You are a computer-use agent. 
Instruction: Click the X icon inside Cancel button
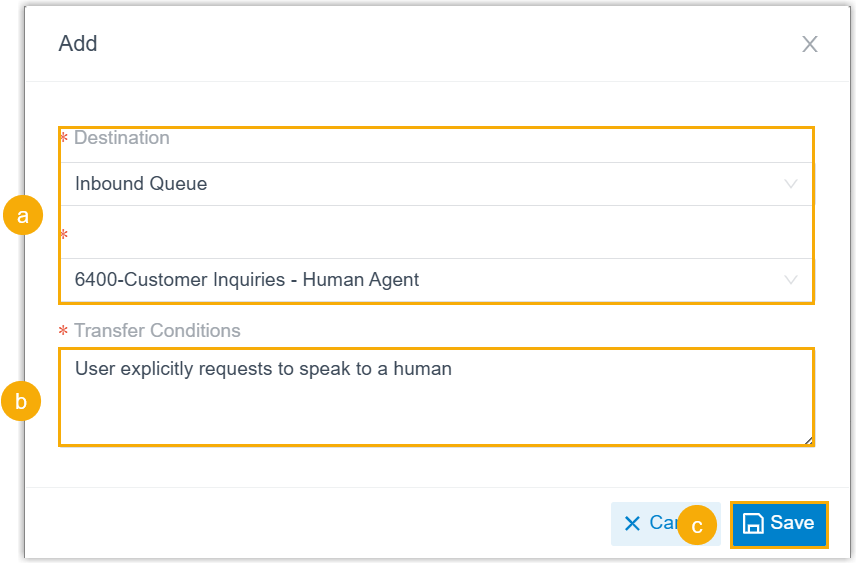pyautogui.click(x=632, y=523)
